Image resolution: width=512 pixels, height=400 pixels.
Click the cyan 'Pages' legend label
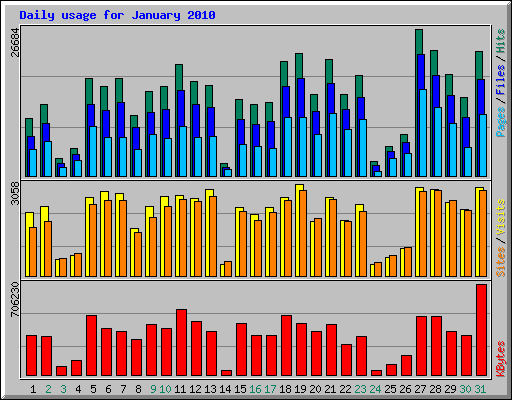click(x=500, y=122)
